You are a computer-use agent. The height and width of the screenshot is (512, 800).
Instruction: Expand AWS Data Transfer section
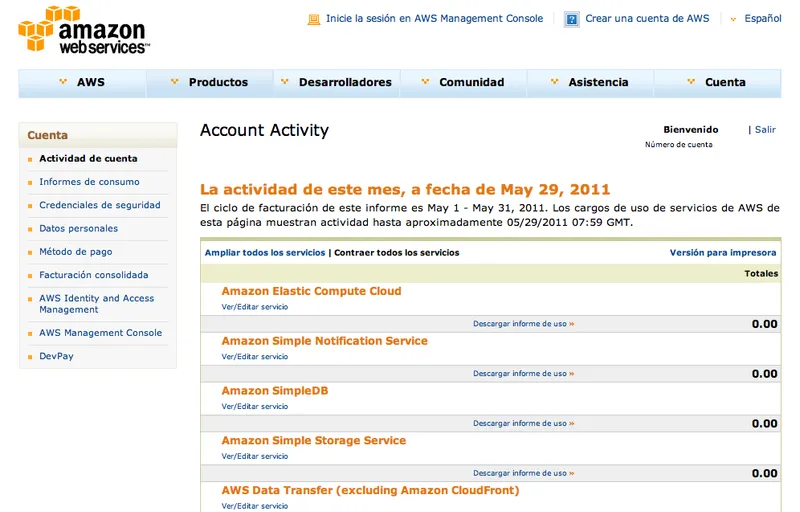click(370, 491)
